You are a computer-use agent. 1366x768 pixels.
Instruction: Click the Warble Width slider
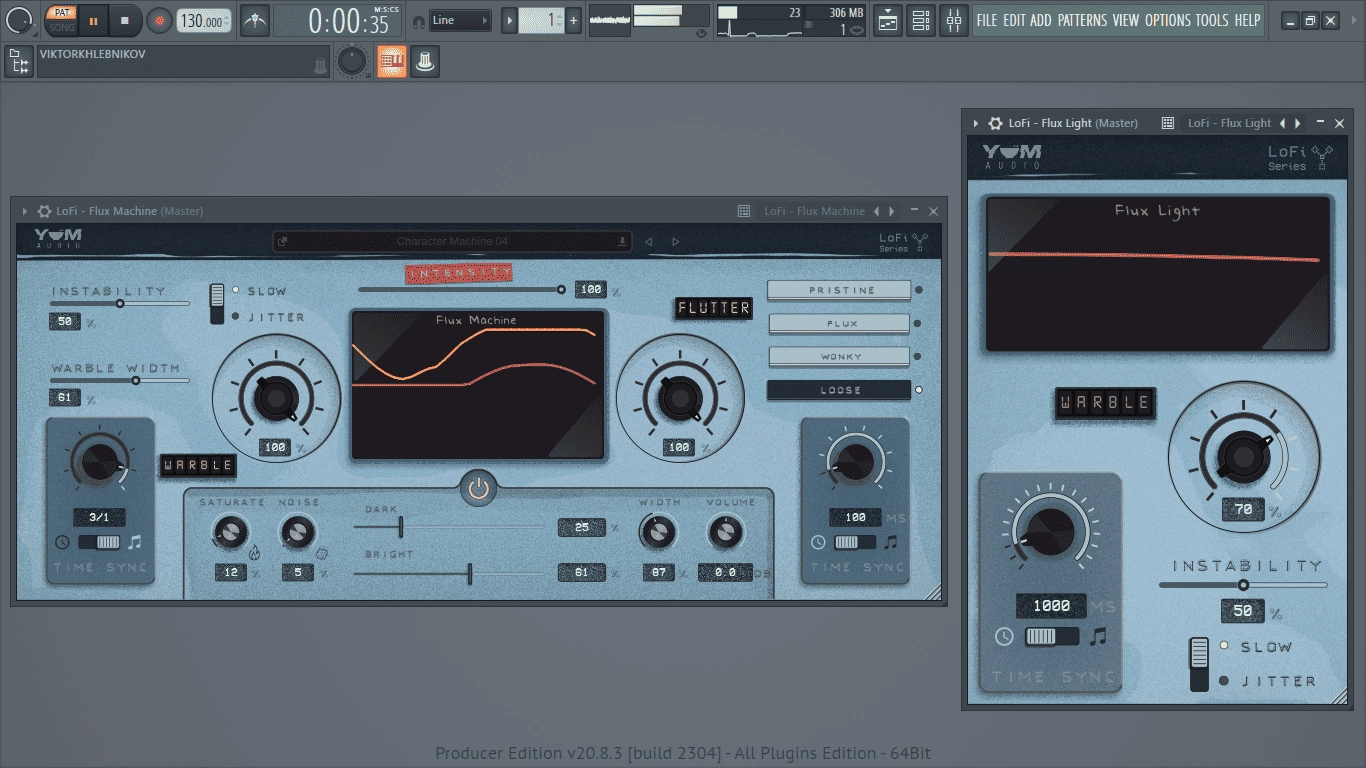[120, 380]
